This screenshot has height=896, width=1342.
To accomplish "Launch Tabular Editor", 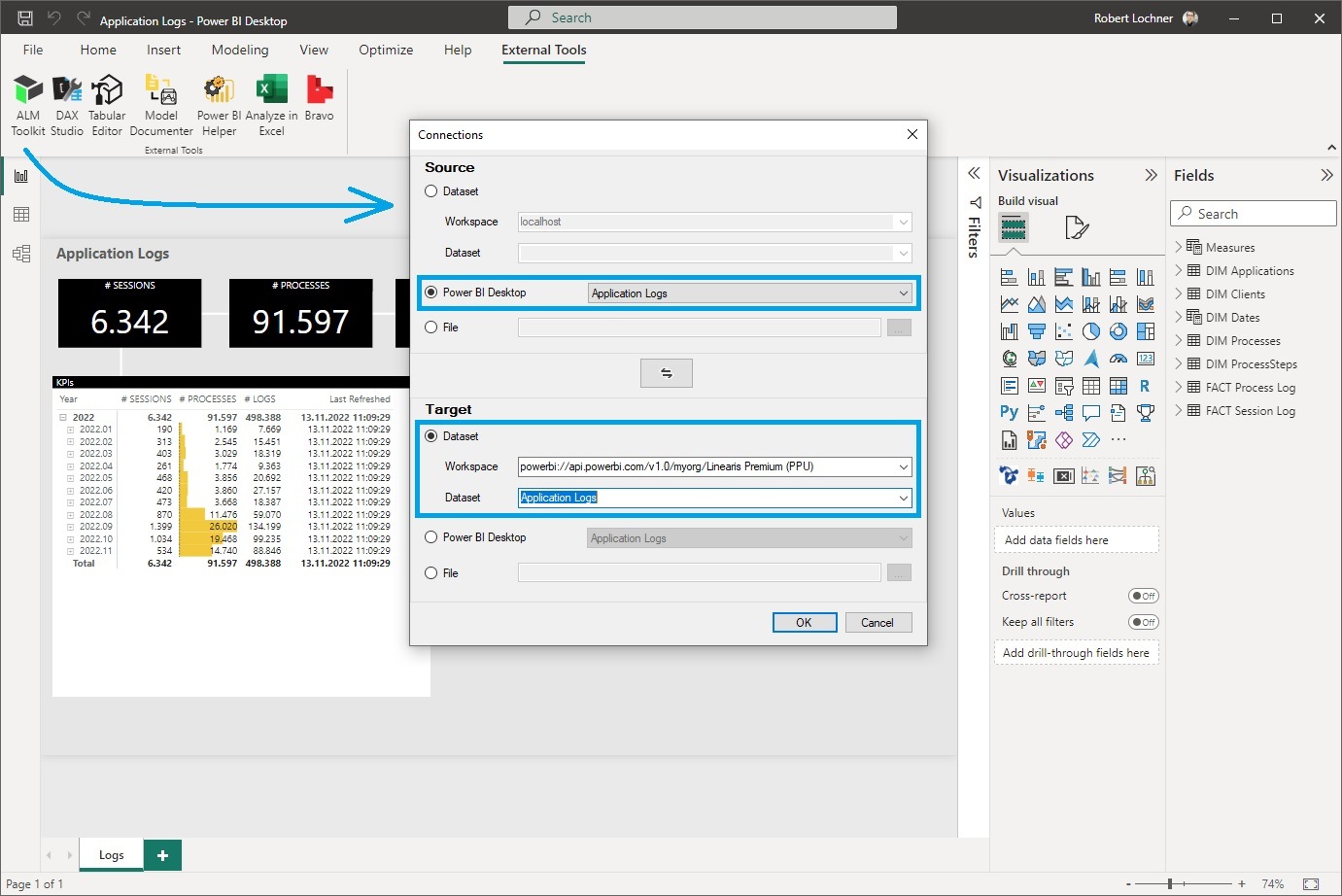I will pyautogui.click(x=107, y=102).
